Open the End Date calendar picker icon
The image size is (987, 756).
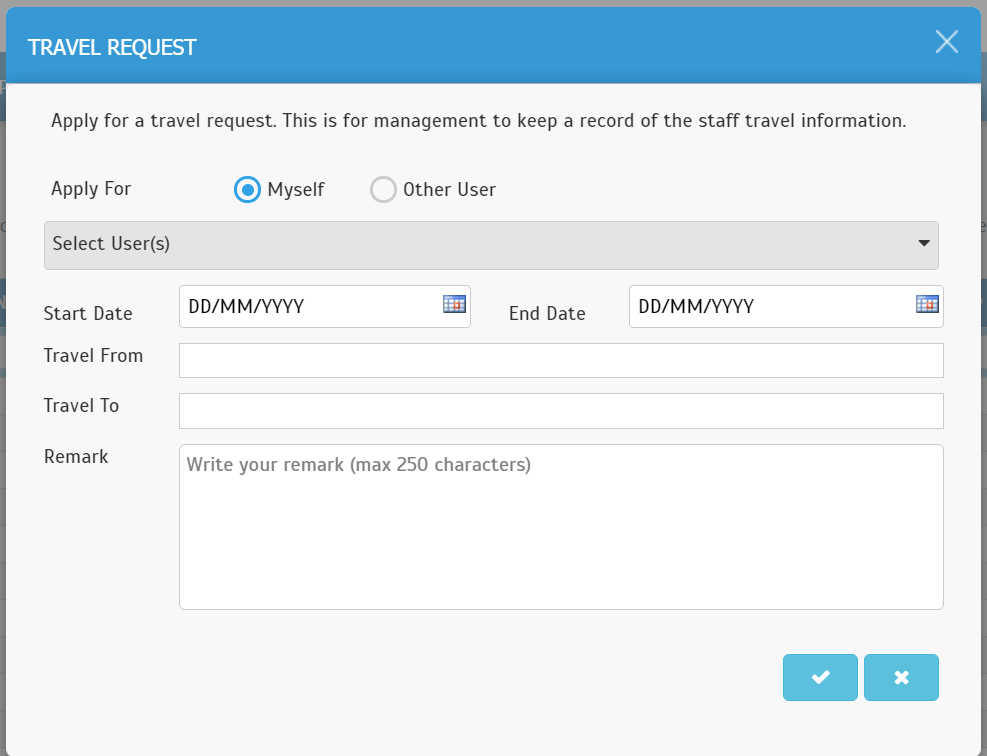927,304
